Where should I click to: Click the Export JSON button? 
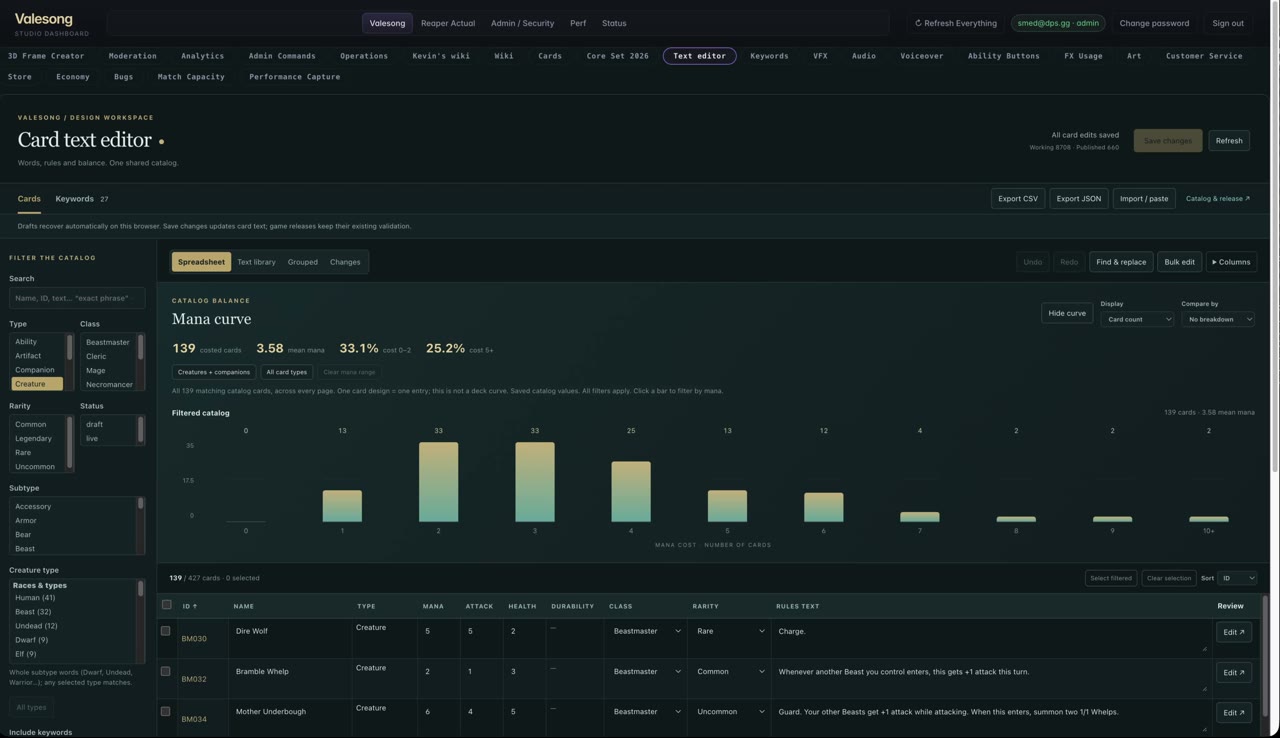[x=1079, y=199]
